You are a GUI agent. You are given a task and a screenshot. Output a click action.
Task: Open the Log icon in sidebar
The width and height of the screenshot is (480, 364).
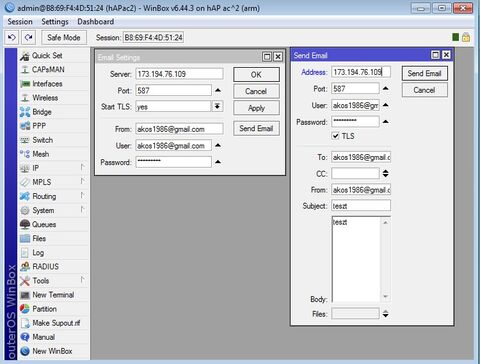(x=25, y=253)
